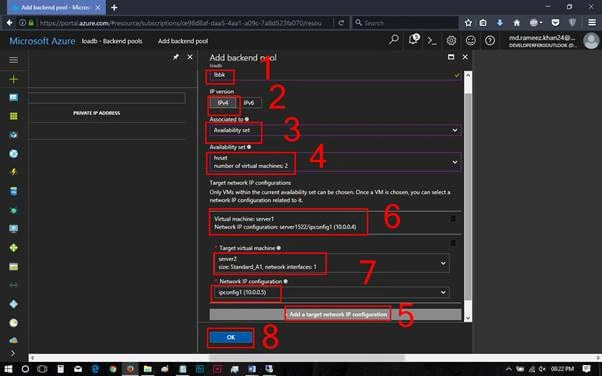
Task: Close the Backend pools blade
Action: [x=190, y=57]
